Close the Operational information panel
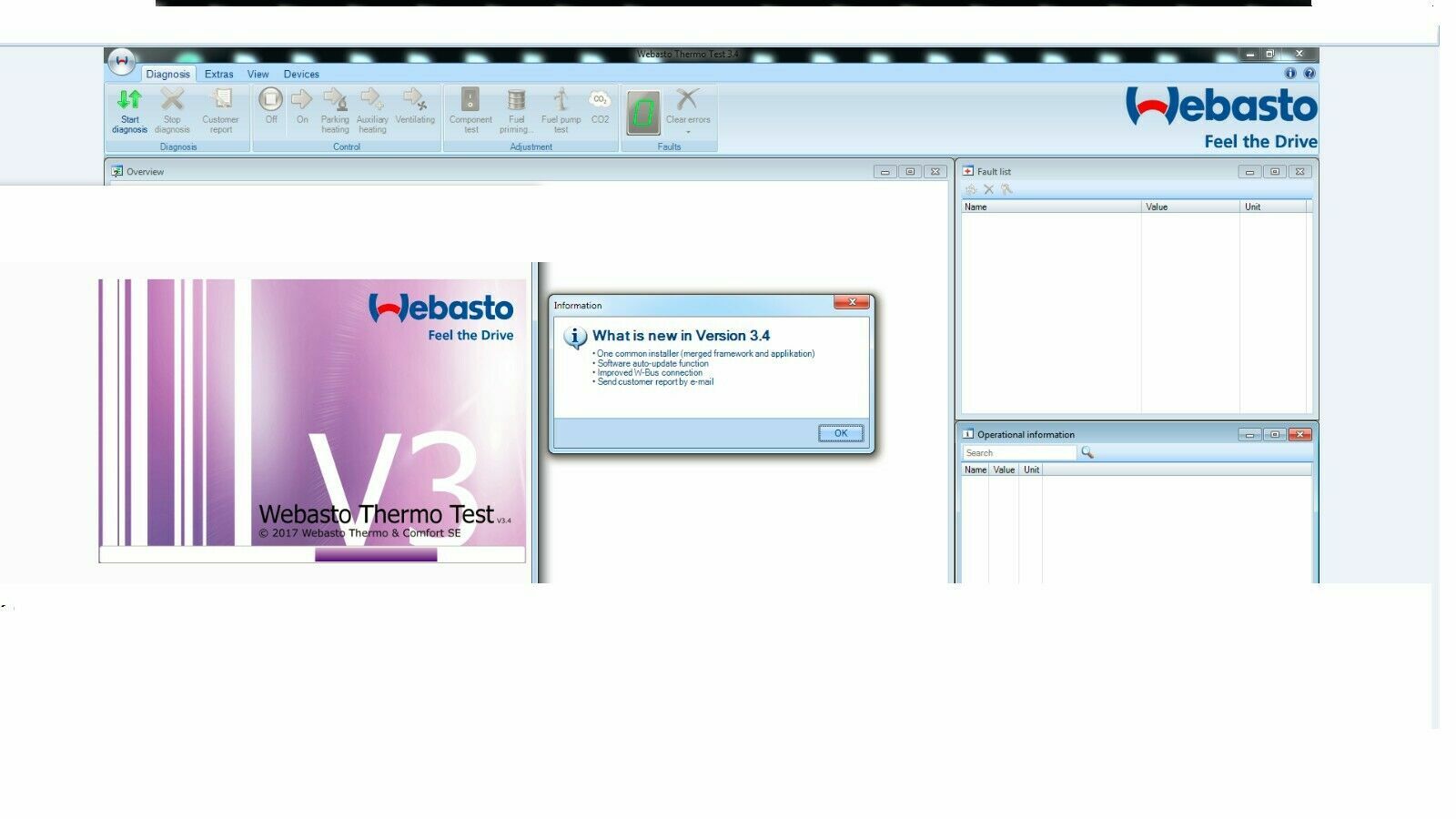Viewport: 1456px width, 819px height. (x=1300, y=435)
